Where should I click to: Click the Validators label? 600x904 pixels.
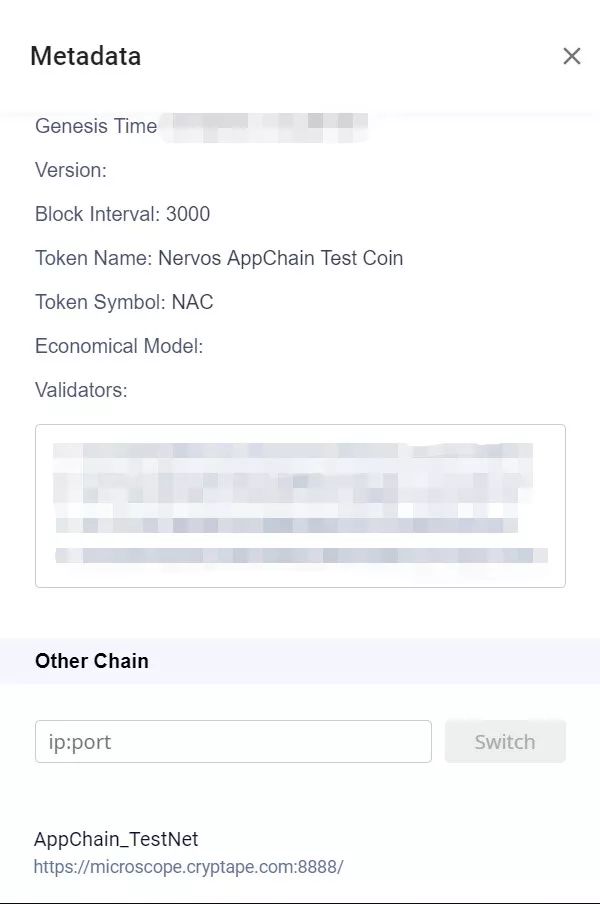pyautogui.click(x=81, y=390)
